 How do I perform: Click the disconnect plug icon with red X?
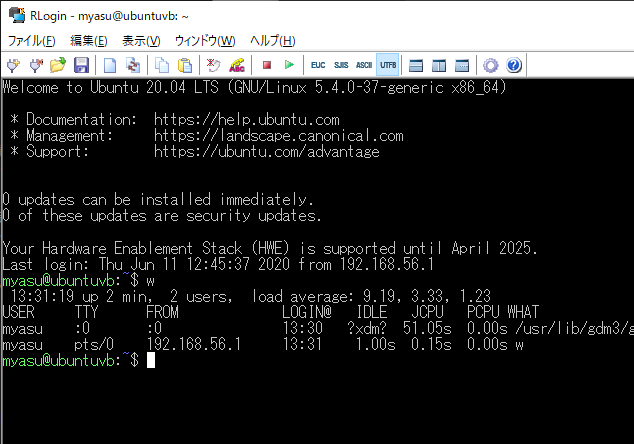pyautogui.click(x=36, y=65)
